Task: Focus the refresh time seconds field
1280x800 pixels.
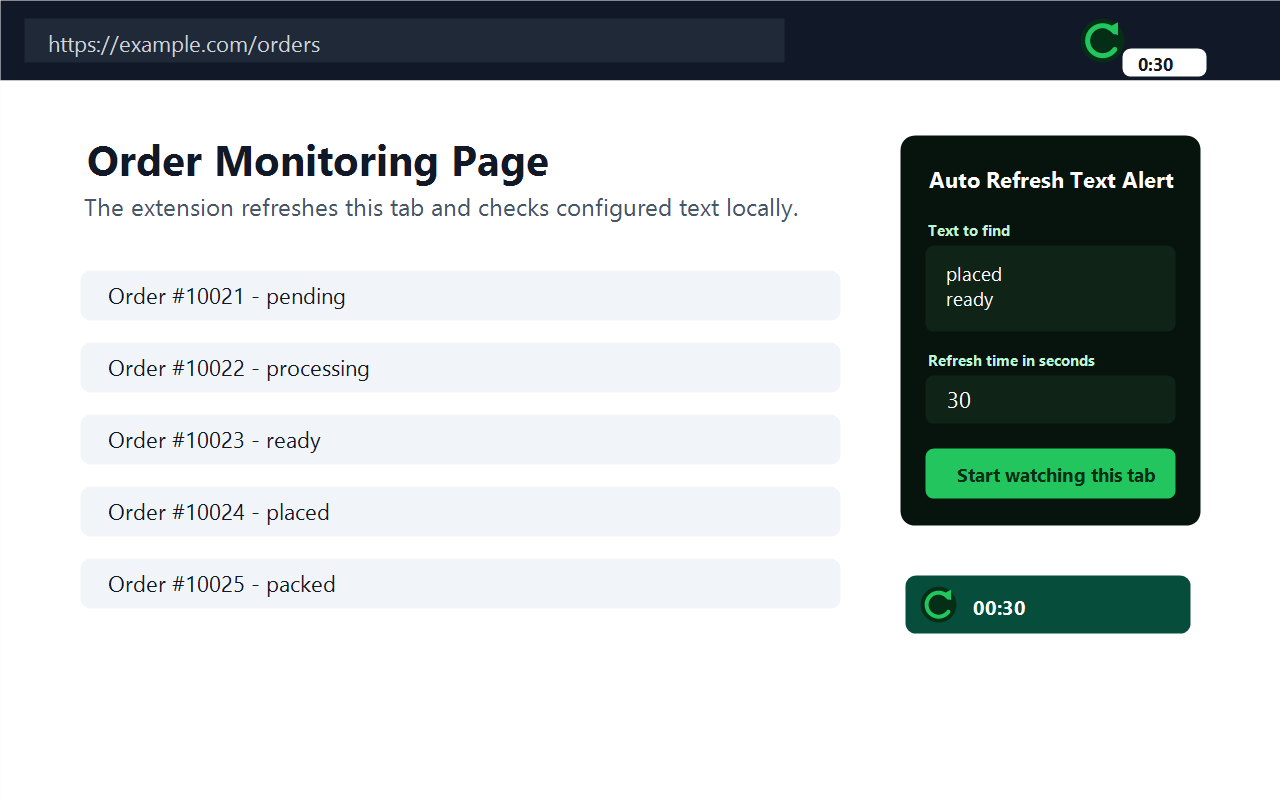Action: (x=1050, y=400)
